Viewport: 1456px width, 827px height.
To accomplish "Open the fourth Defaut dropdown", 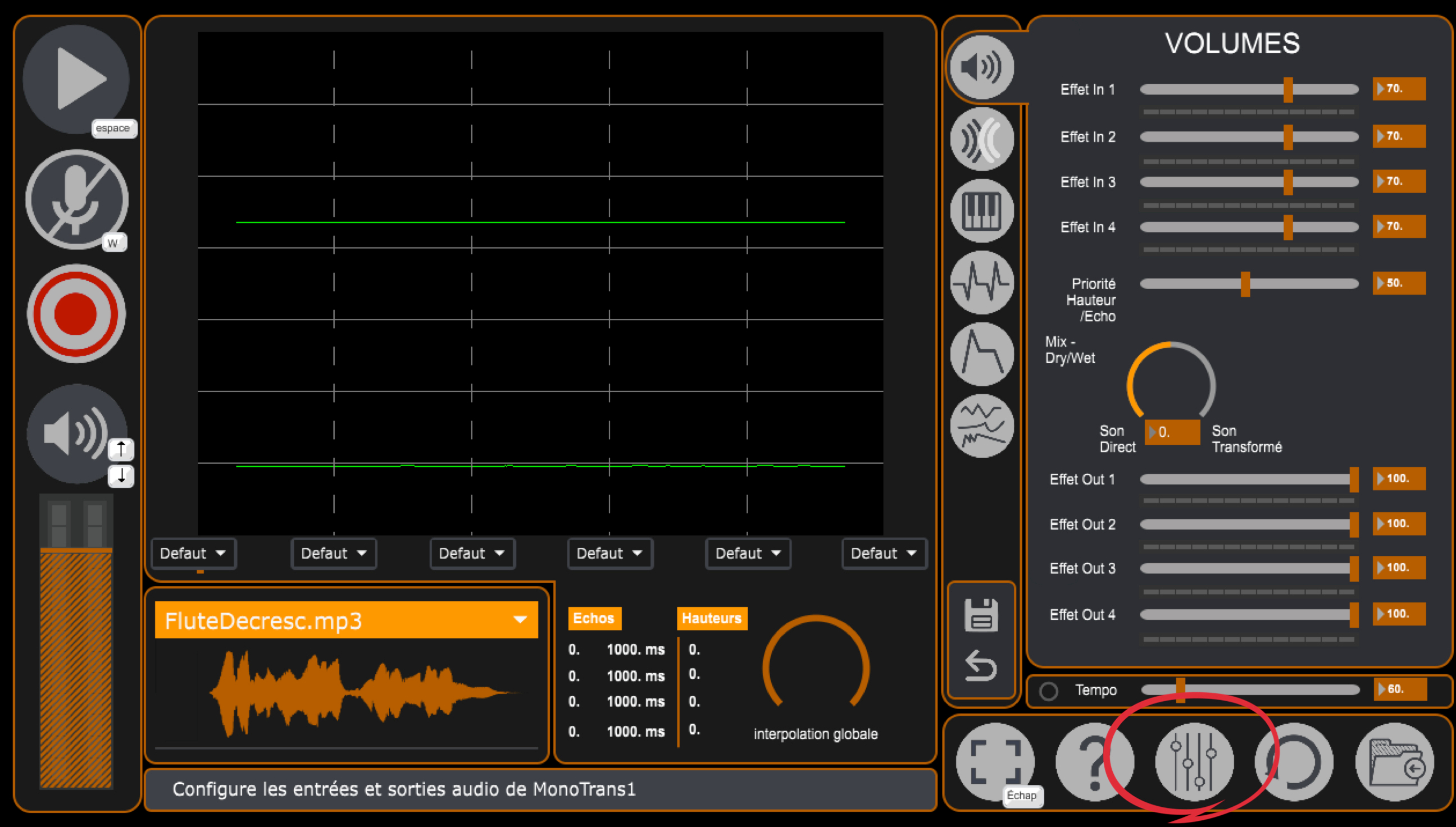I will 610,553.
